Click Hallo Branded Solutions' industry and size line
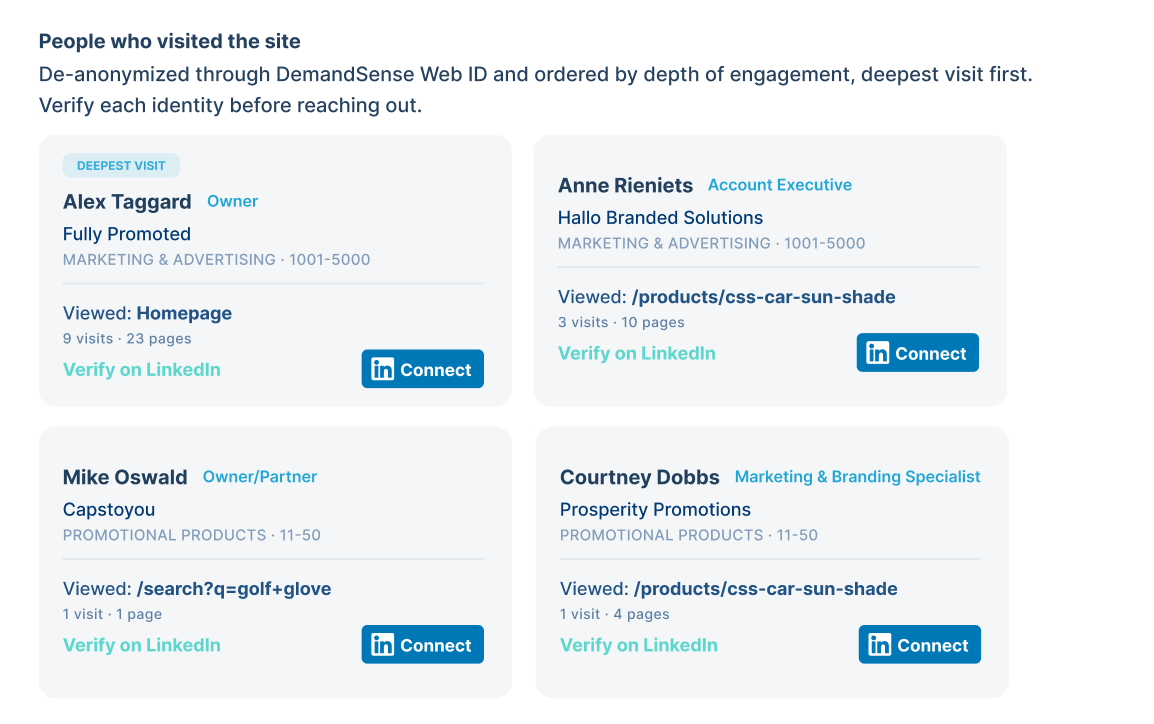 click(x=711, y=244)
